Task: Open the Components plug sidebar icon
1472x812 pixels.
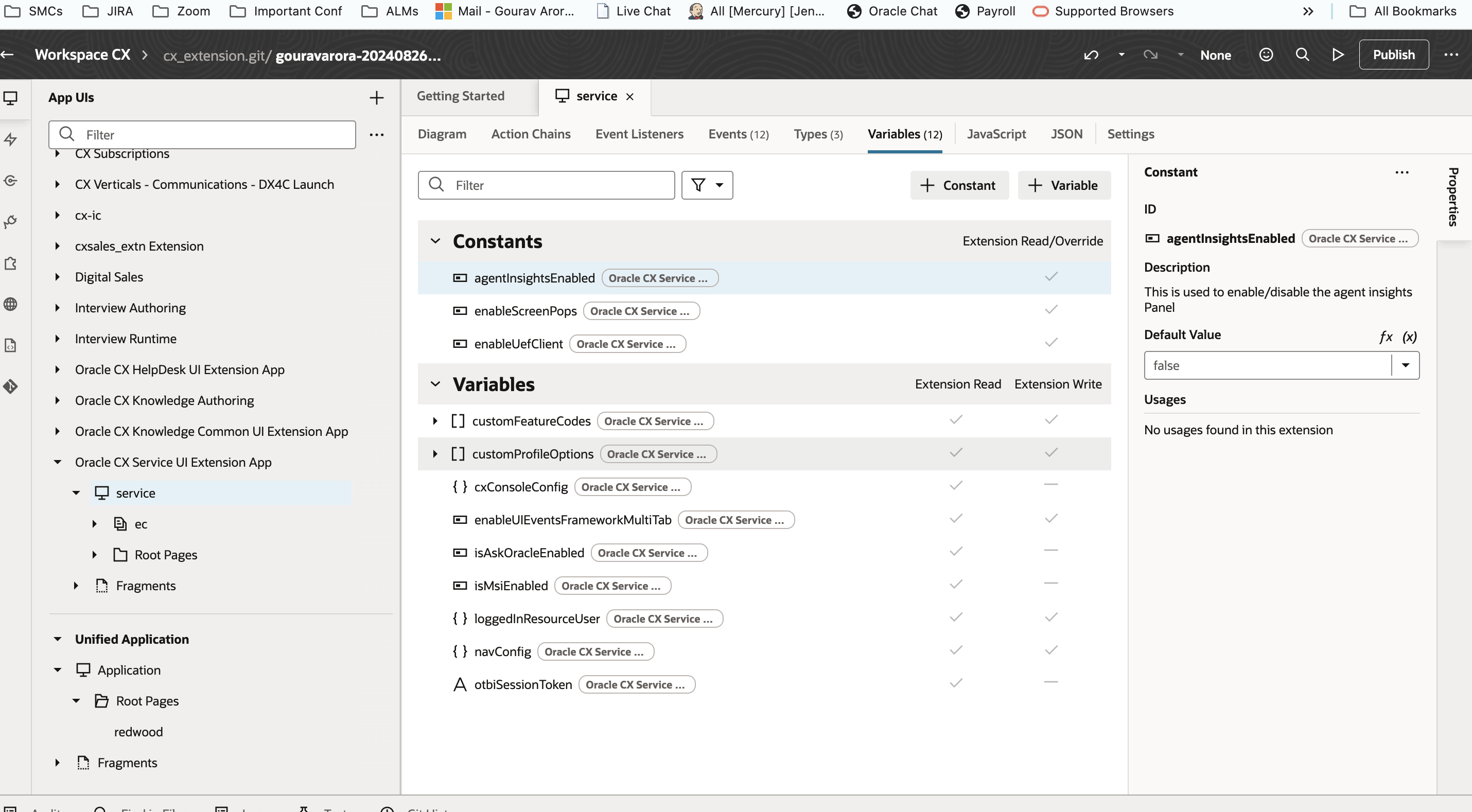Action: tap(11, 222)
